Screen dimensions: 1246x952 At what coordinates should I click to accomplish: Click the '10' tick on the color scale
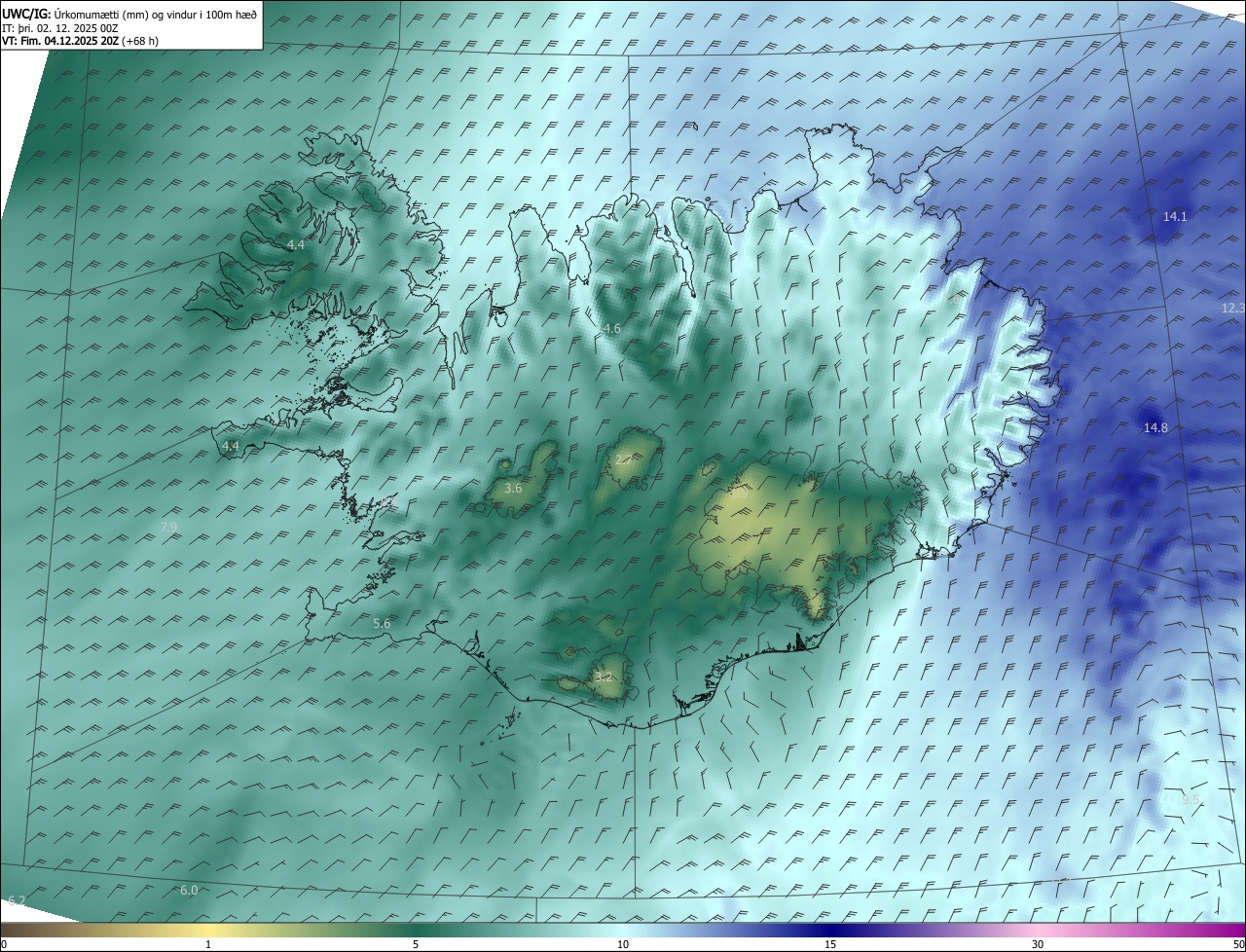[x=623, y=944]
